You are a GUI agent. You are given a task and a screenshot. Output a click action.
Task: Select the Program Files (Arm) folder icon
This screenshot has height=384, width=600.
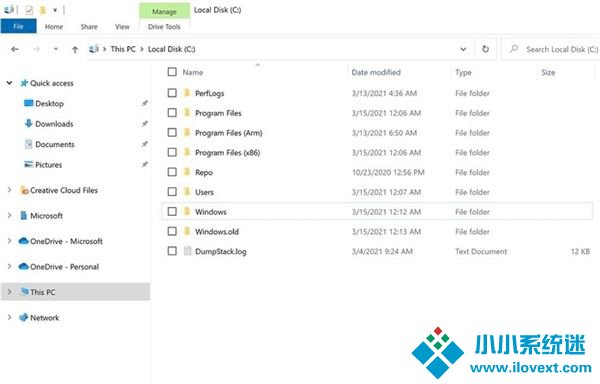[x=187, y=132]
